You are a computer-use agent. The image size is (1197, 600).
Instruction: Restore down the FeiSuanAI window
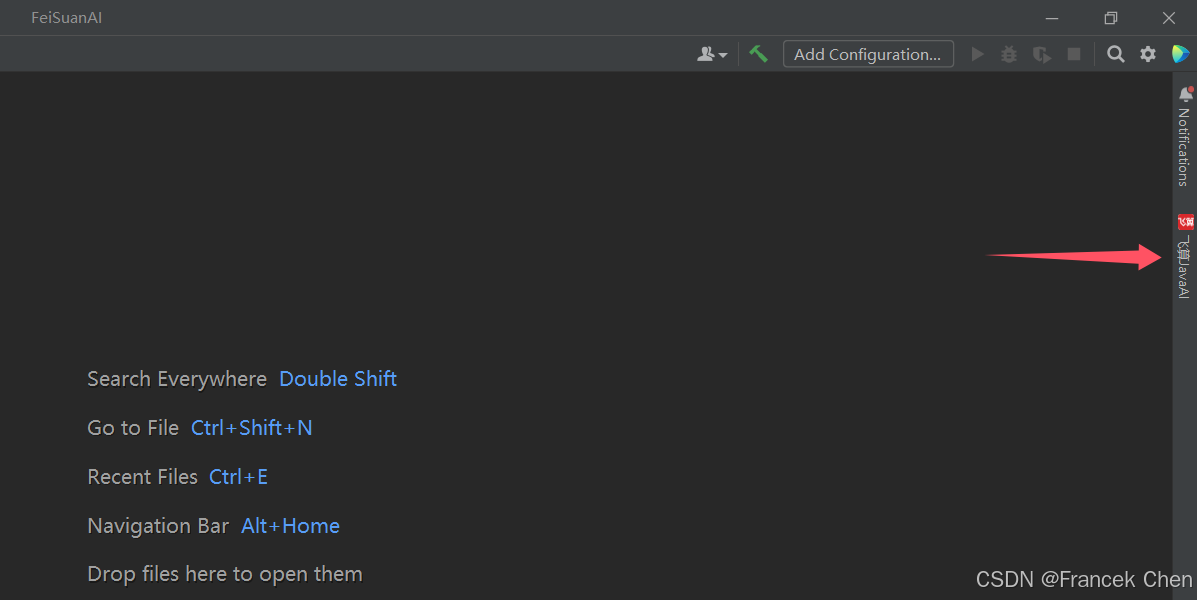coord(1111,18)
